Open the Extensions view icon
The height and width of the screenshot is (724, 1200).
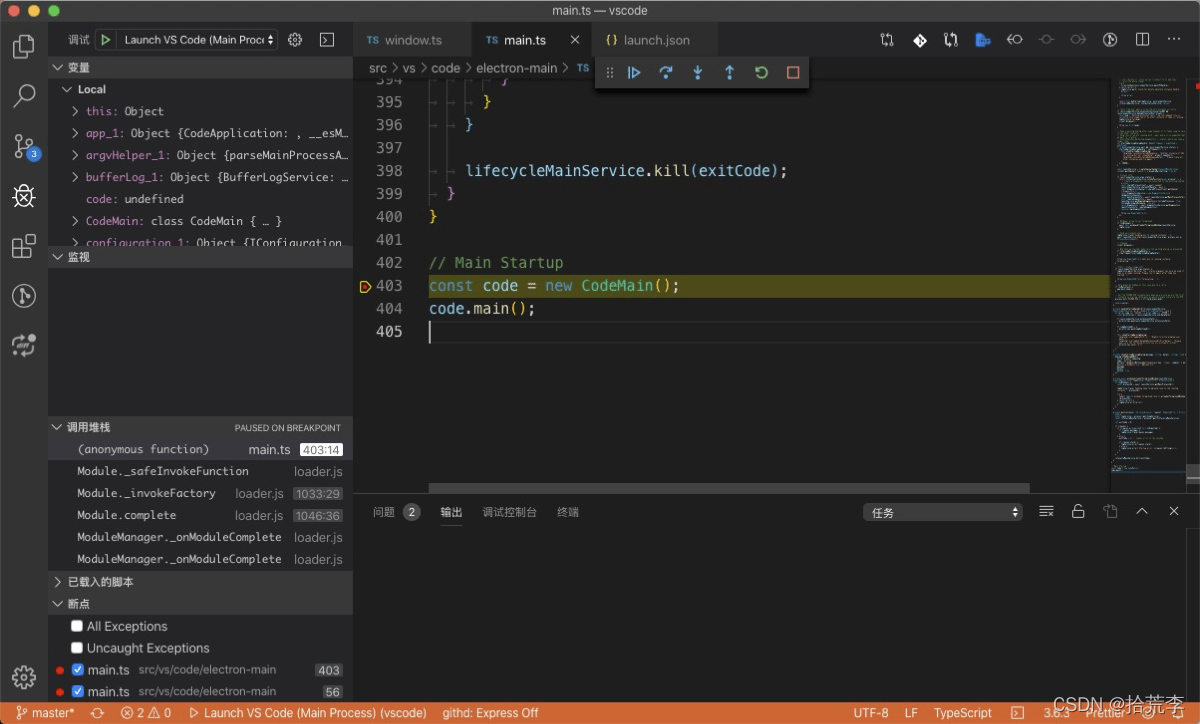pos(24,246)
